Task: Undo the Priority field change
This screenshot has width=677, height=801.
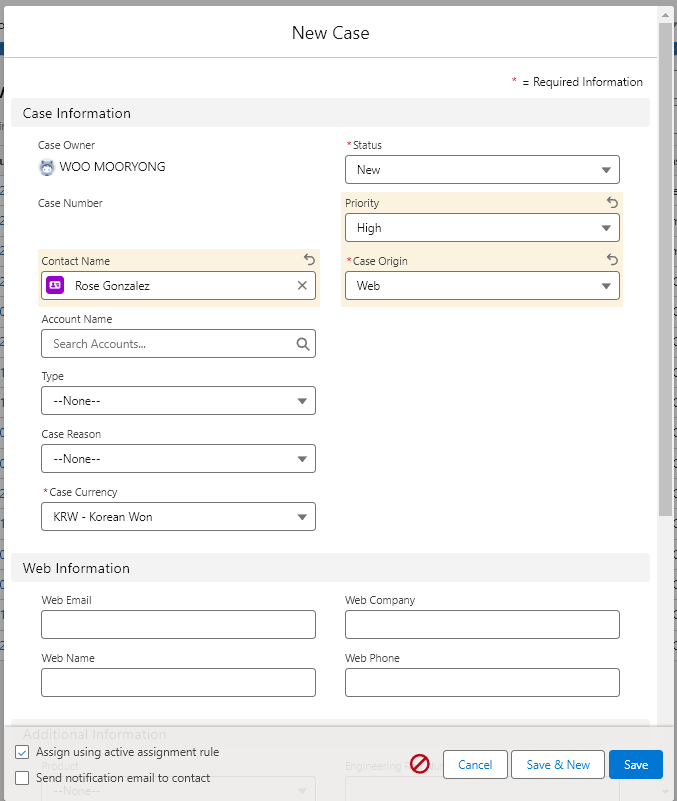Action: (613, 202)
